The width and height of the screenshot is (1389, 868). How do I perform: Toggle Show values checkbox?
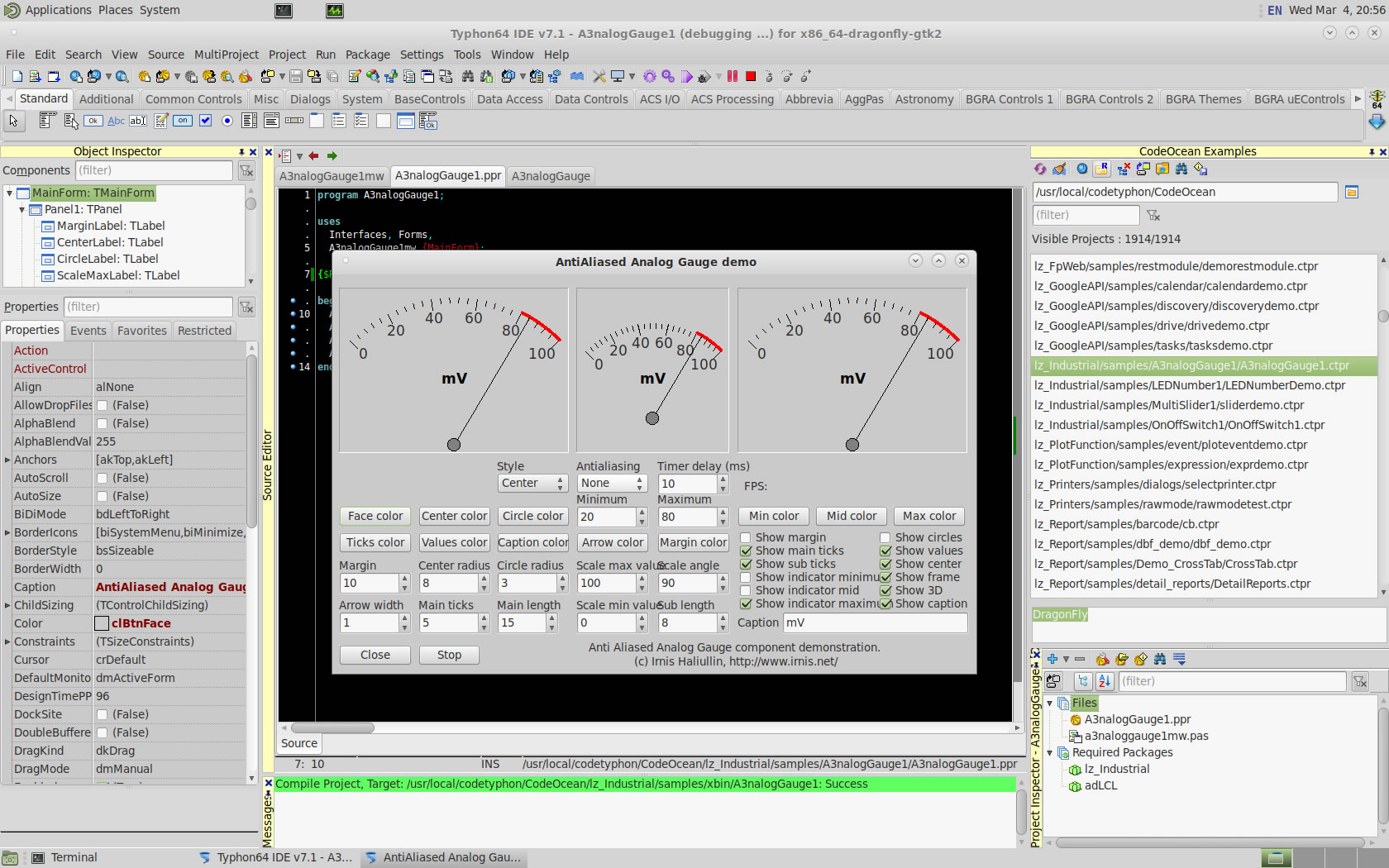click(x=885, y=551)
